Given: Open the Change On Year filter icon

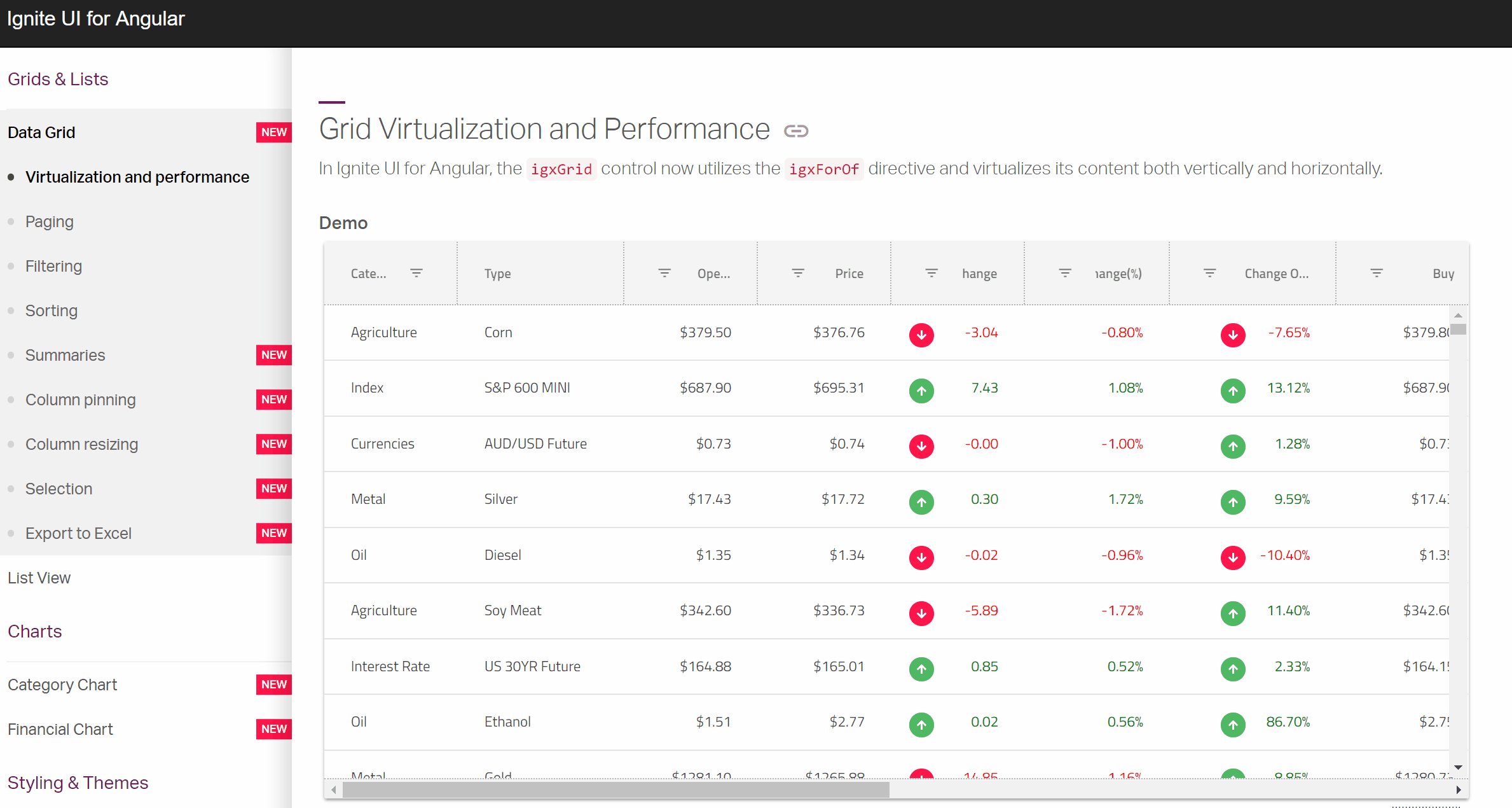Looking at the screenshot, I should click(1210, 273).
